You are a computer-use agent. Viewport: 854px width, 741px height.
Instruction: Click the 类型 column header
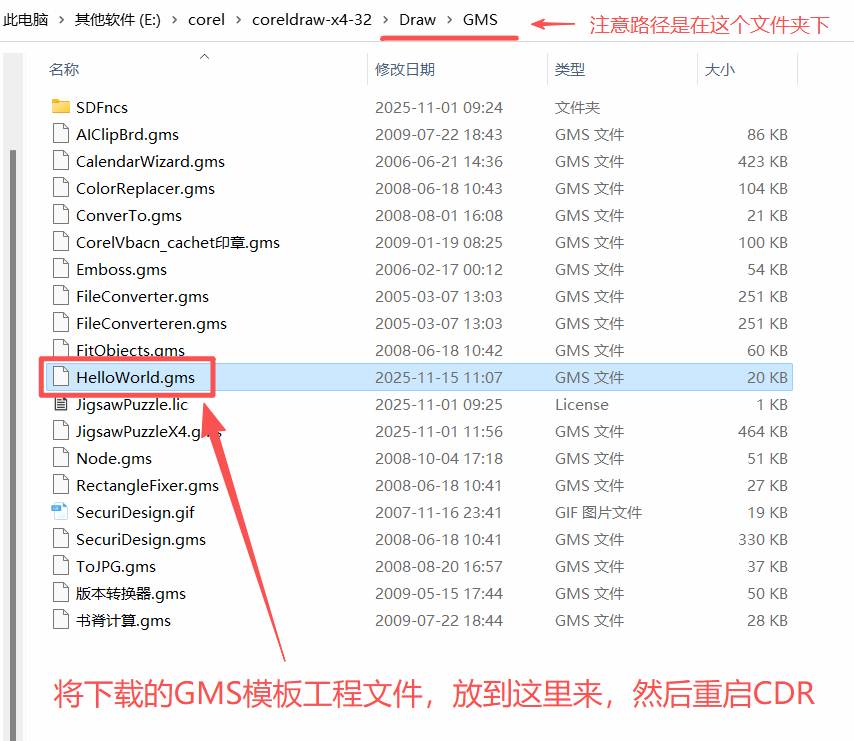(570, 70)
